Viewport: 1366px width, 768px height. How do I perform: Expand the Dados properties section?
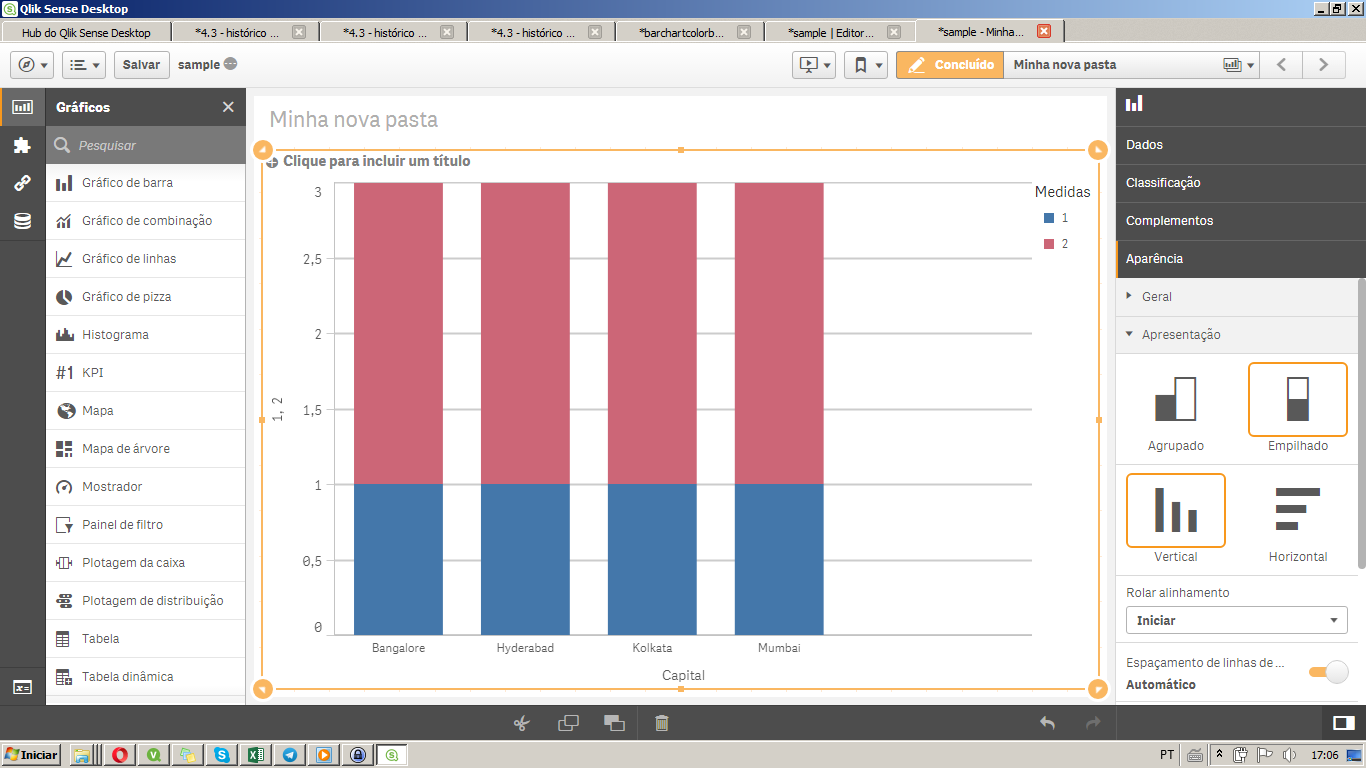[x=1240, y=145]
